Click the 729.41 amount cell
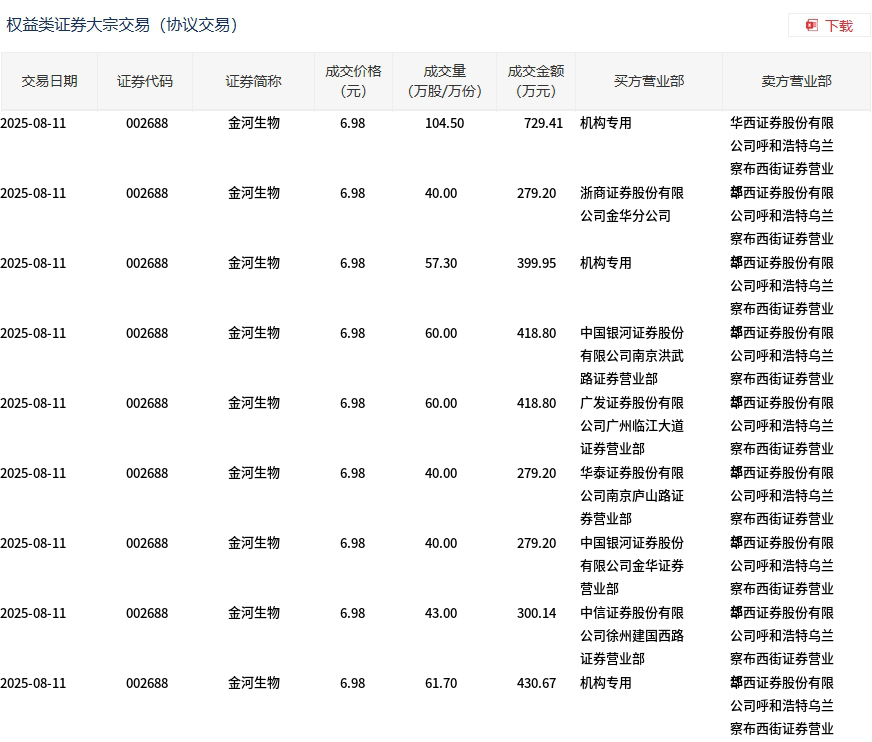 click(540, 123)
